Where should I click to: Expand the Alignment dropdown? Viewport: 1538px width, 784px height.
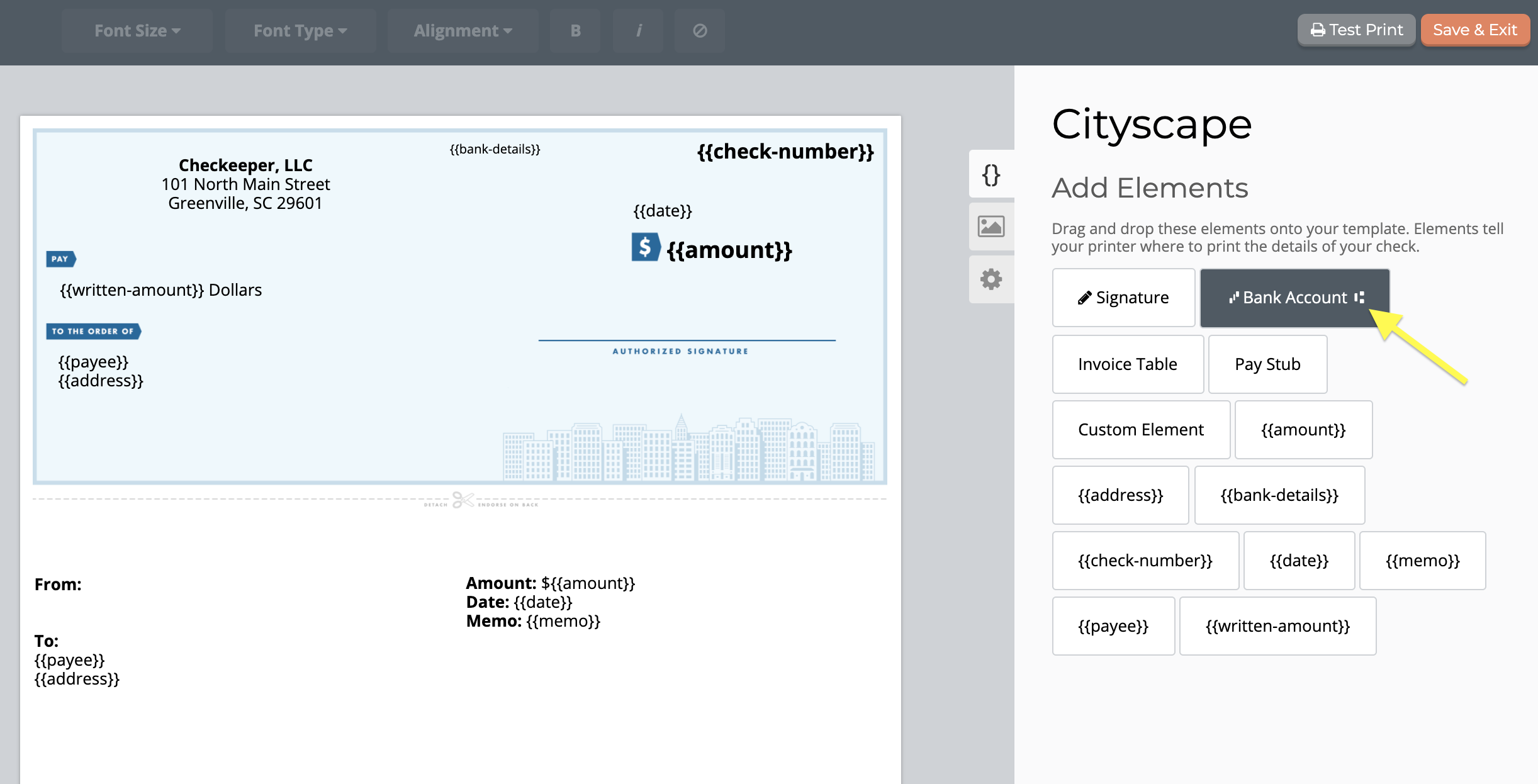pos(463,31)
